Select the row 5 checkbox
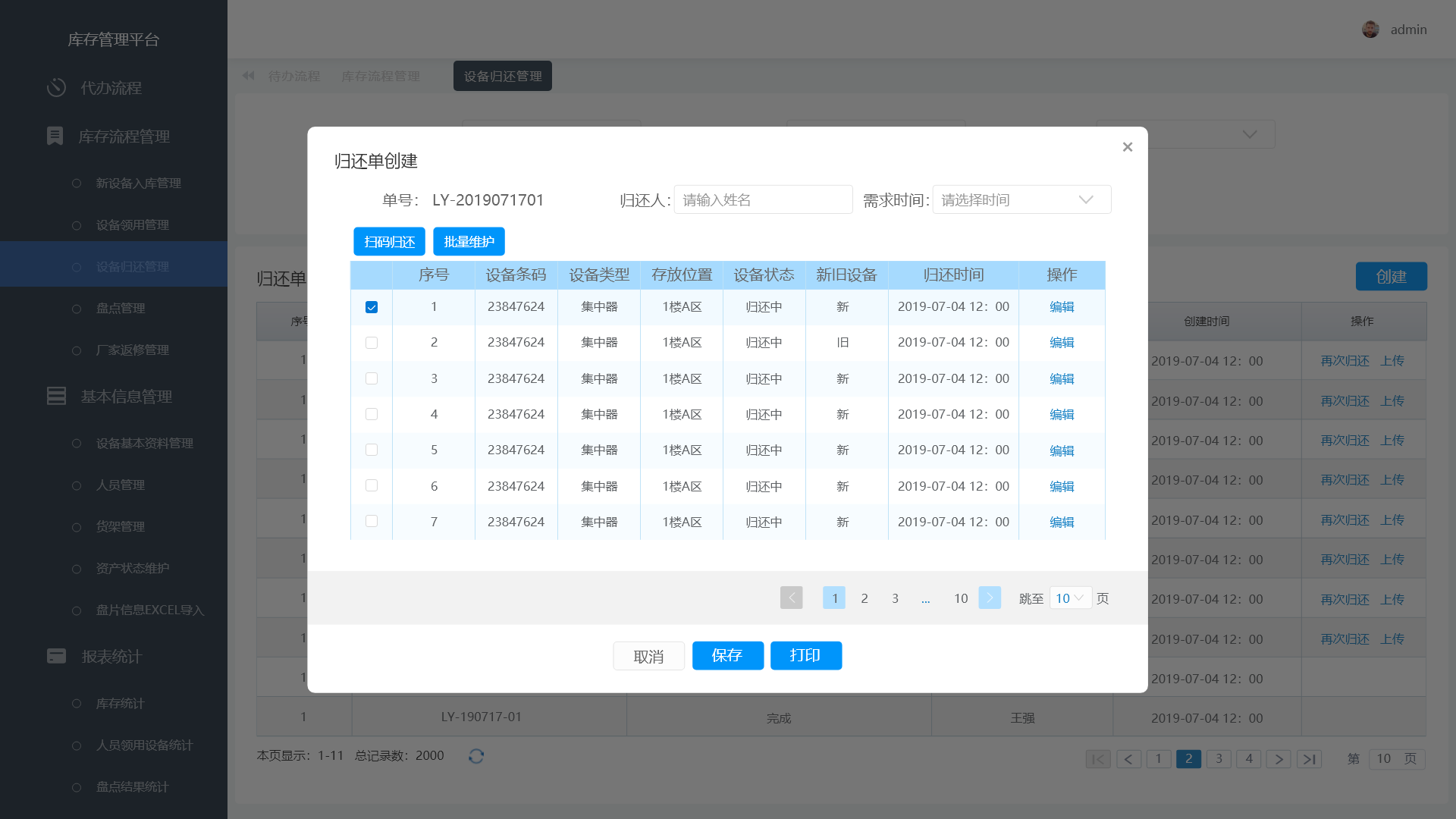The image size is (1456, 819). tap(372, 450)
